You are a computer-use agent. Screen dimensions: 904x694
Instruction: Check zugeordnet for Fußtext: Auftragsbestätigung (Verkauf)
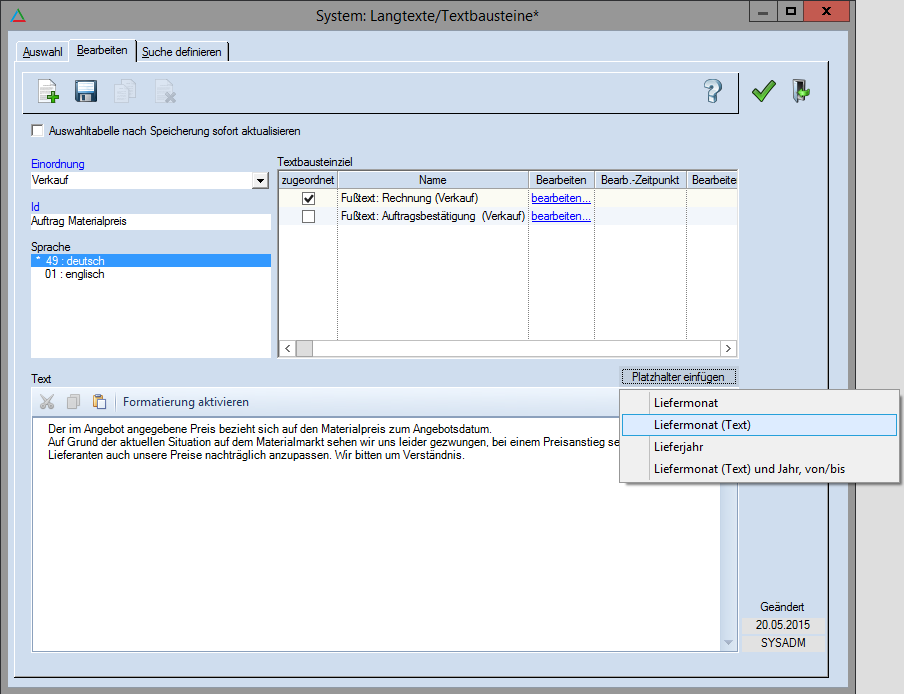tap(308, 216)
